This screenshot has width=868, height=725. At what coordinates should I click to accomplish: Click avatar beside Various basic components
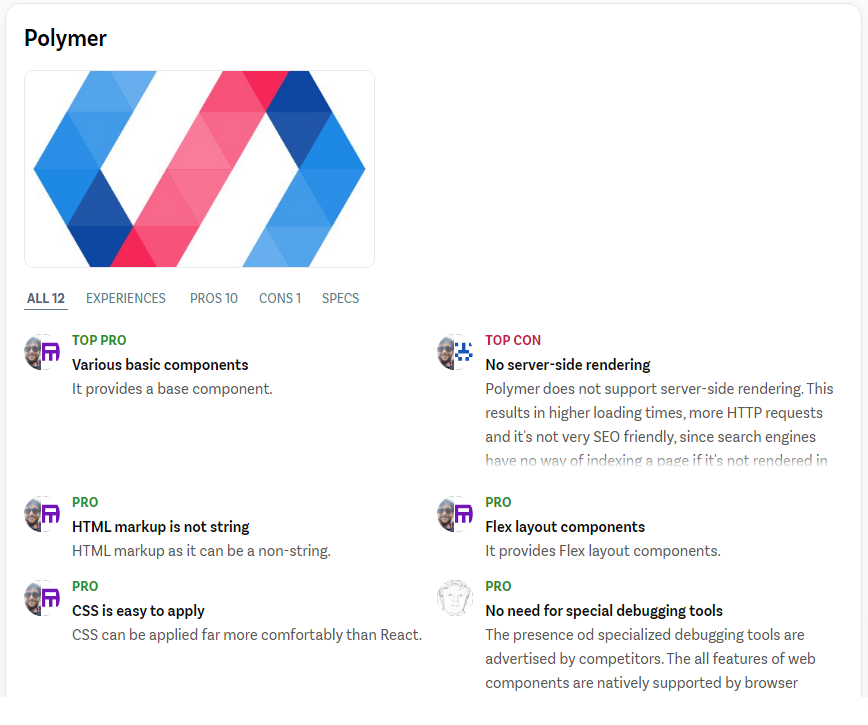[x=42, y=352]
